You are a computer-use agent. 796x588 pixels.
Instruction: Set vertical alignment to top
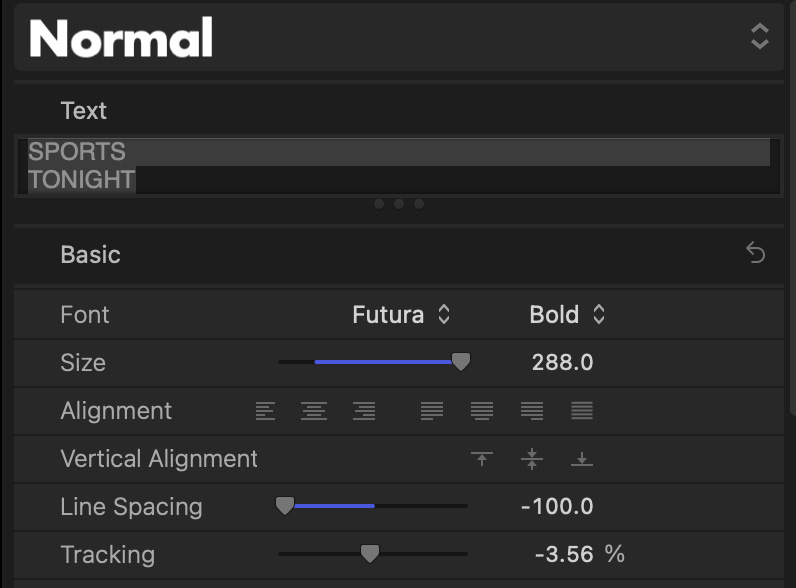(482, 459)
